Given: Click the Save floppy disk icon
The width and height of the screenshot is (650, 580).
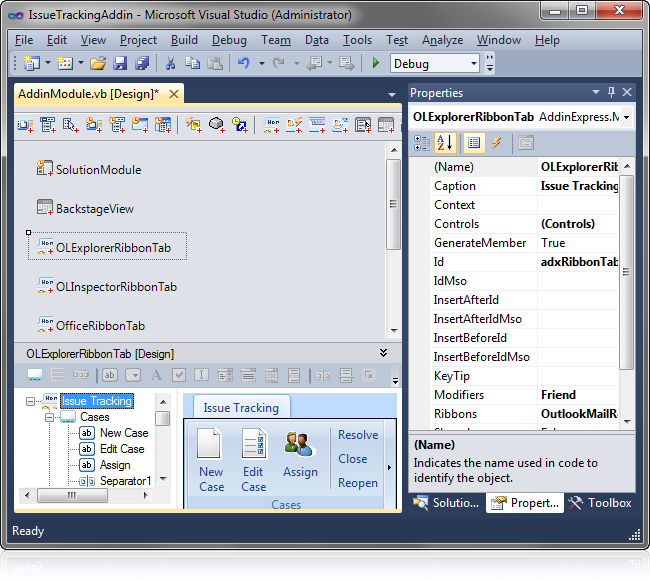Looking at the screenshot, I should (x=120, y=63).
